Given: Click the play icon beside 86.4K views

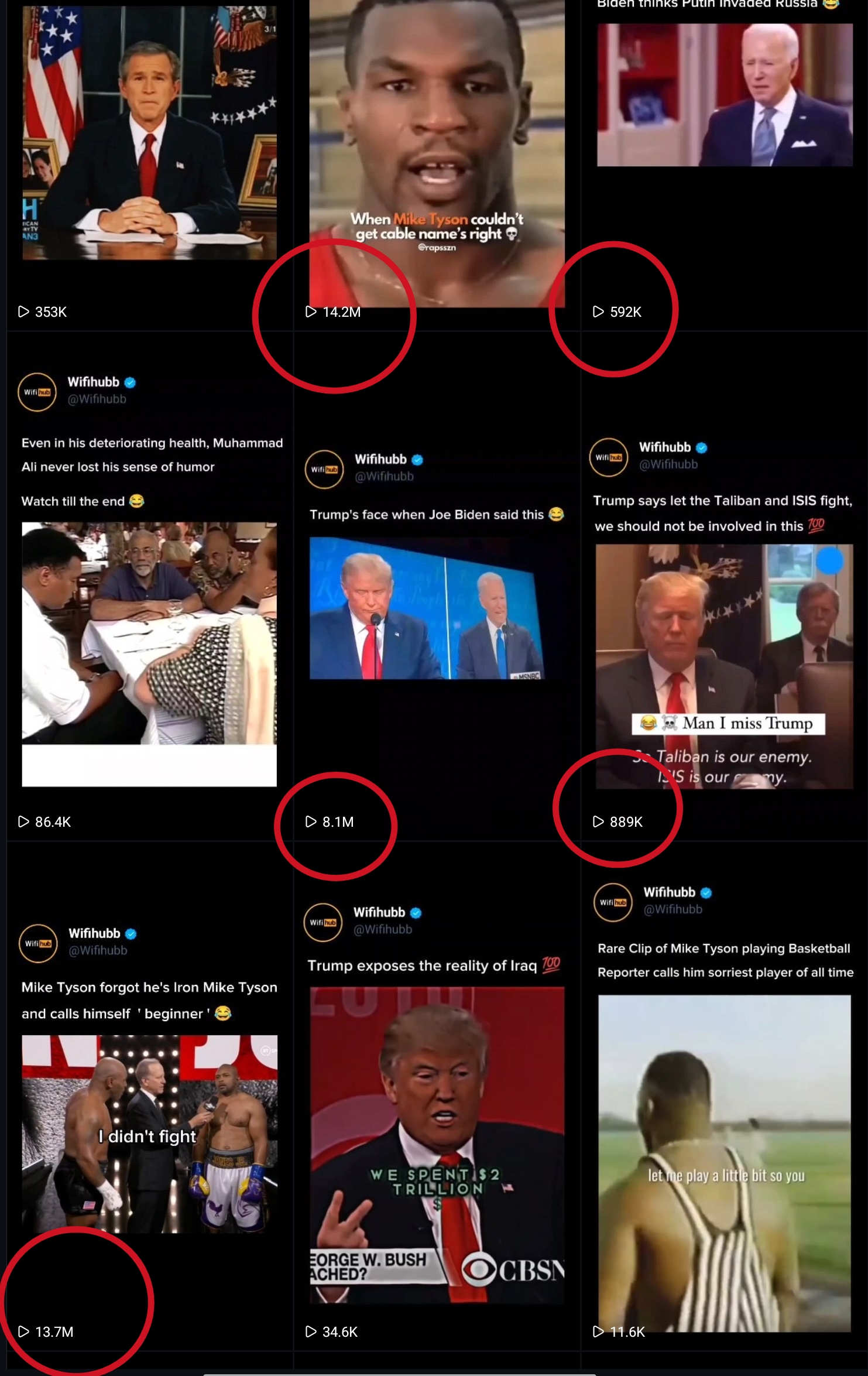Looking at the screenshot, I should click(x=23, y=822).
